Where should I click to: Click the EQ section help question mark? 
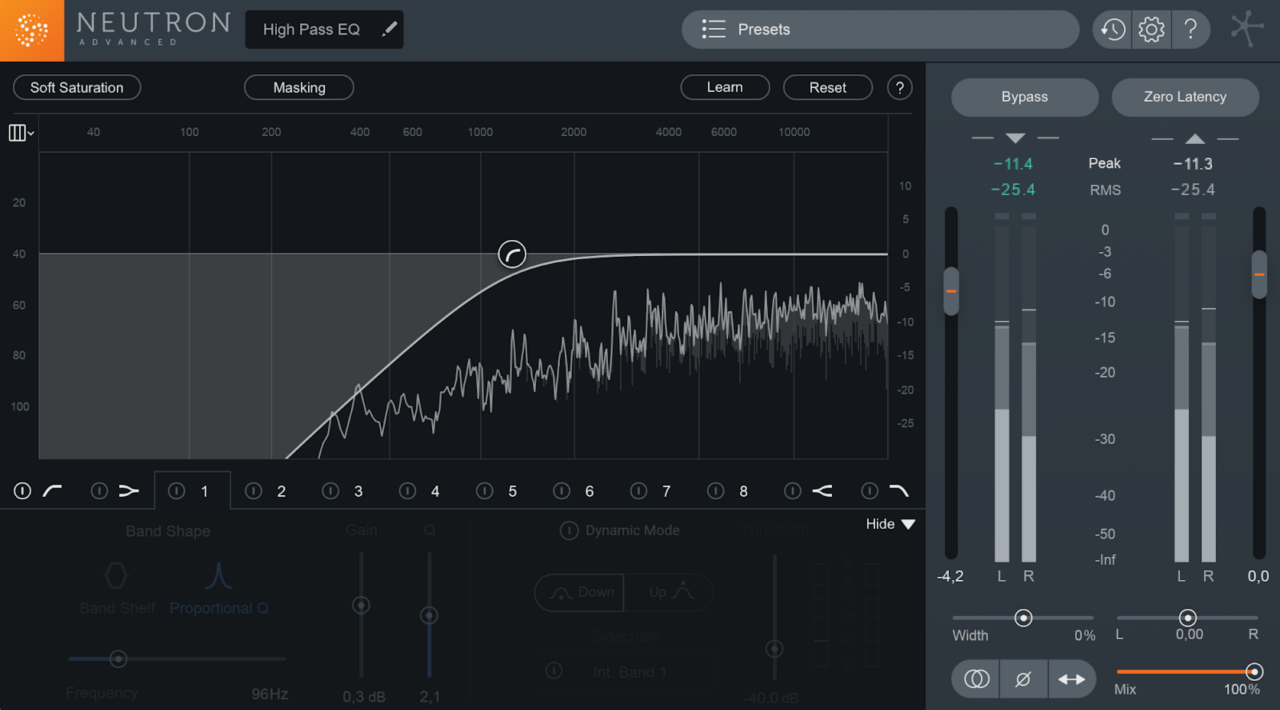tap(900, 88)
